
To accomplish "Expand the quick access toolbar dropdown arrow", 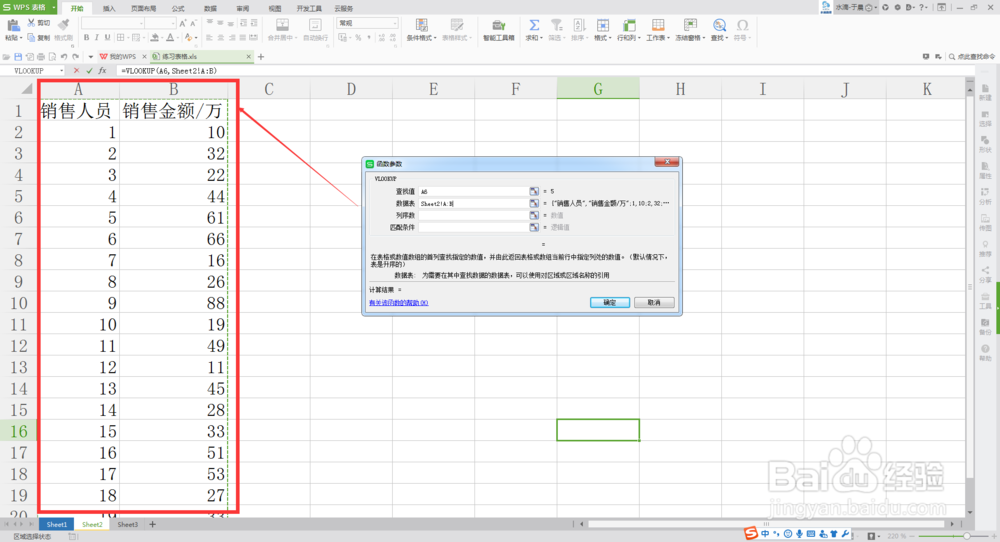I will click(91, 57).
